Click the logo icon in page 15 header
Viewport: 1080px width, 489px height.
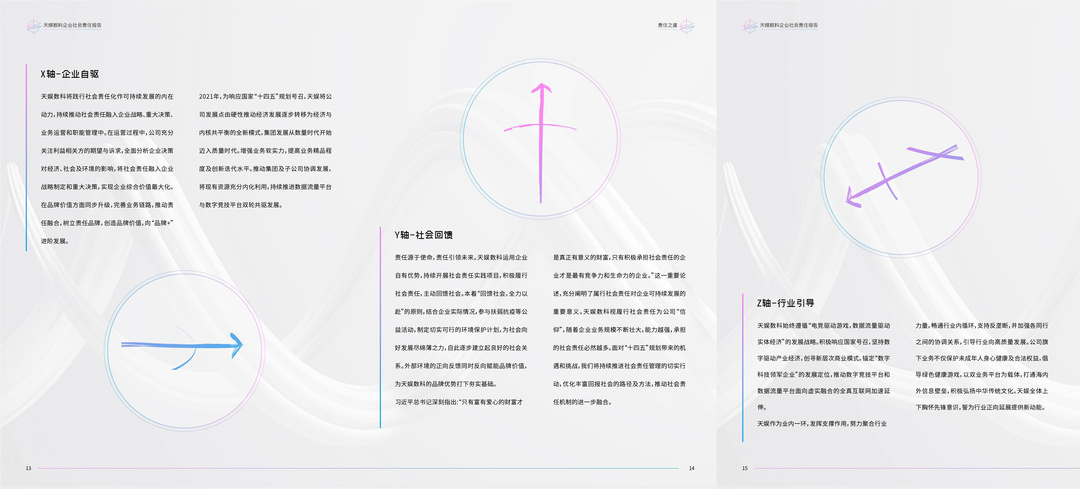click(x=750, y=25)
